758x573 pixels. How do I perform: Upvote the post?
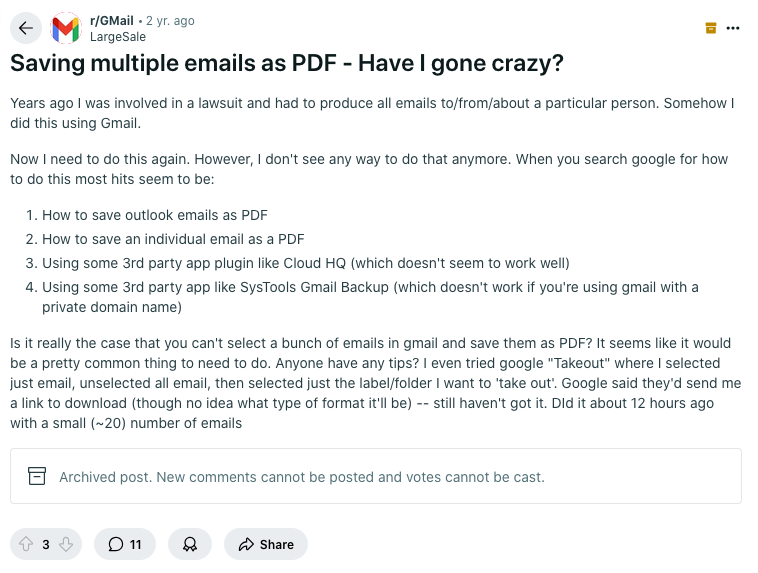coord(25,544)
